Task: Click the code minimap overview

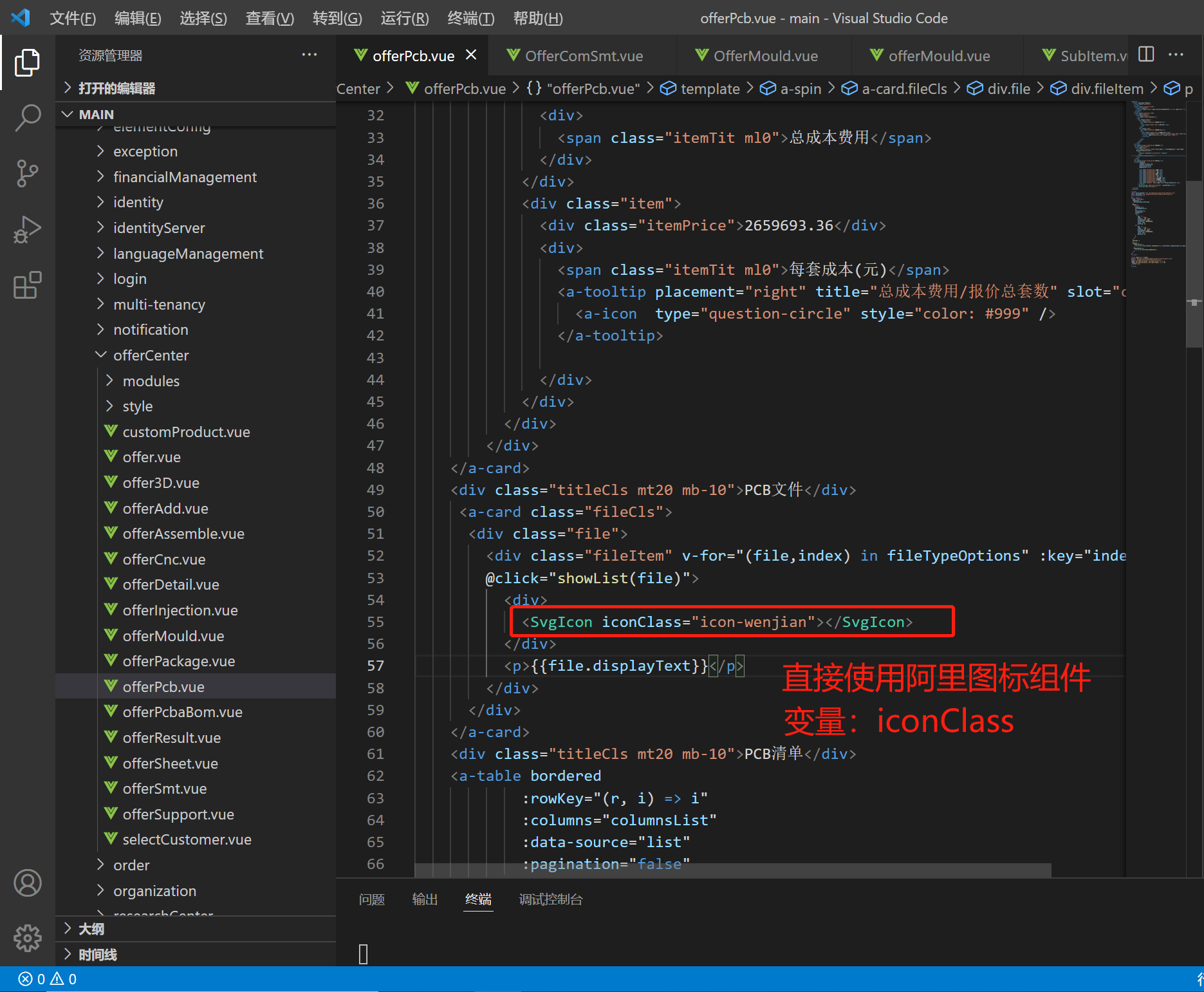Action: pyautogui.click(x=1158, y=183)
